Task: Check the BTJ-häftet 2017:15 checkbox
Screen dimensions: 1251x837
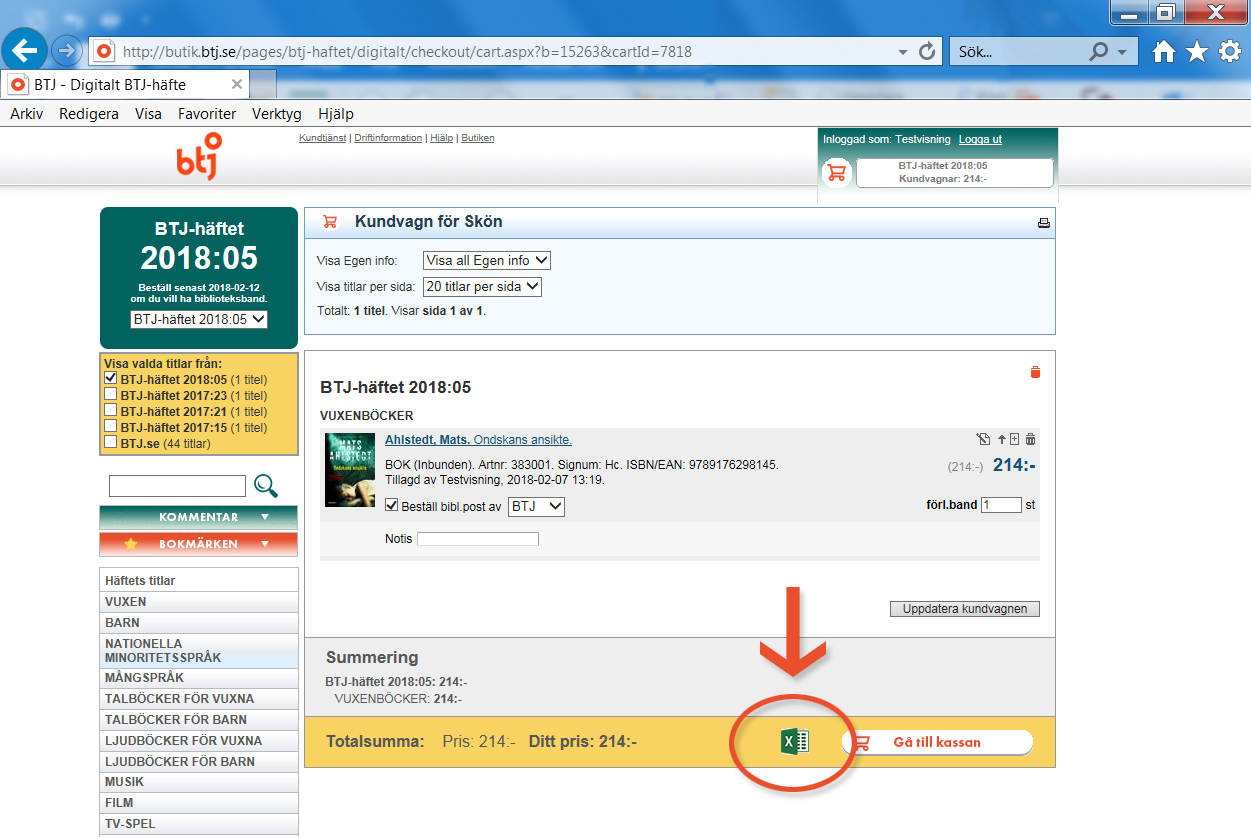Action: (x=111, y=427)
